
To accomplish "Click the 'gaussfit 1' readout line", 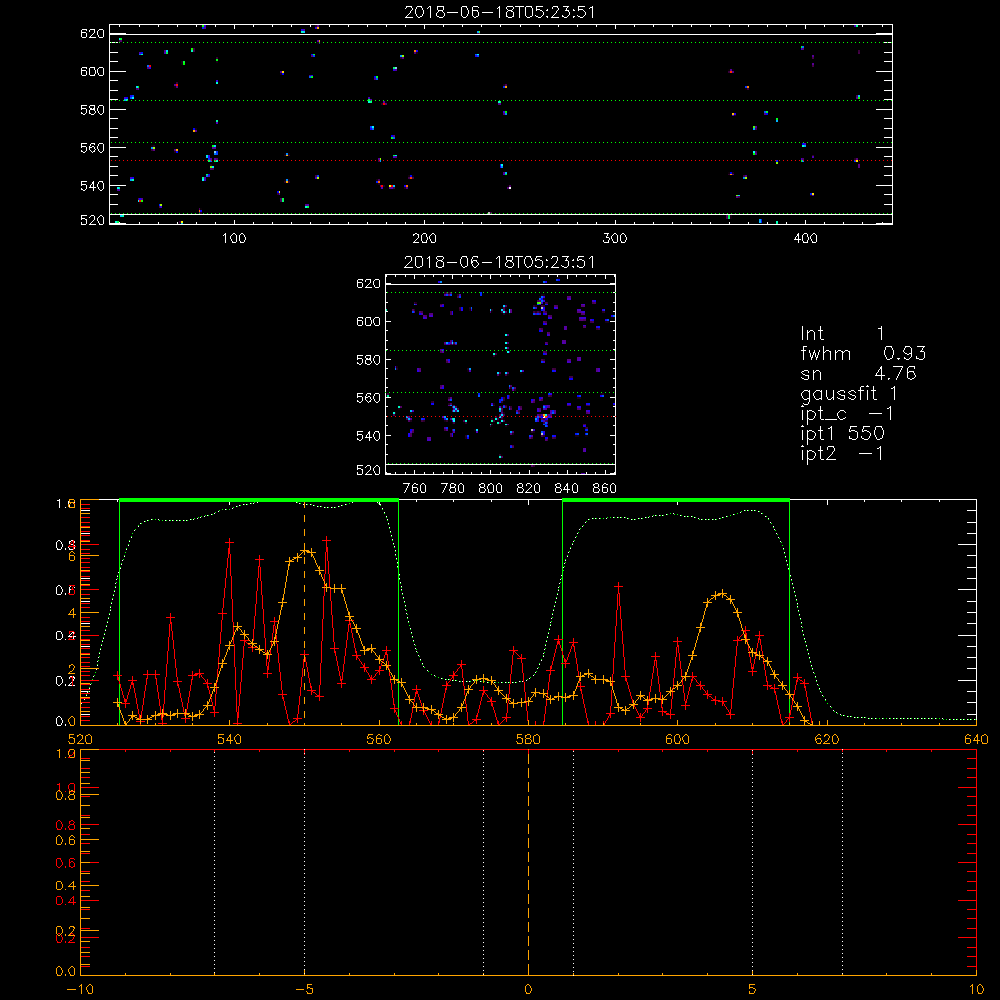I will (849, 393).
